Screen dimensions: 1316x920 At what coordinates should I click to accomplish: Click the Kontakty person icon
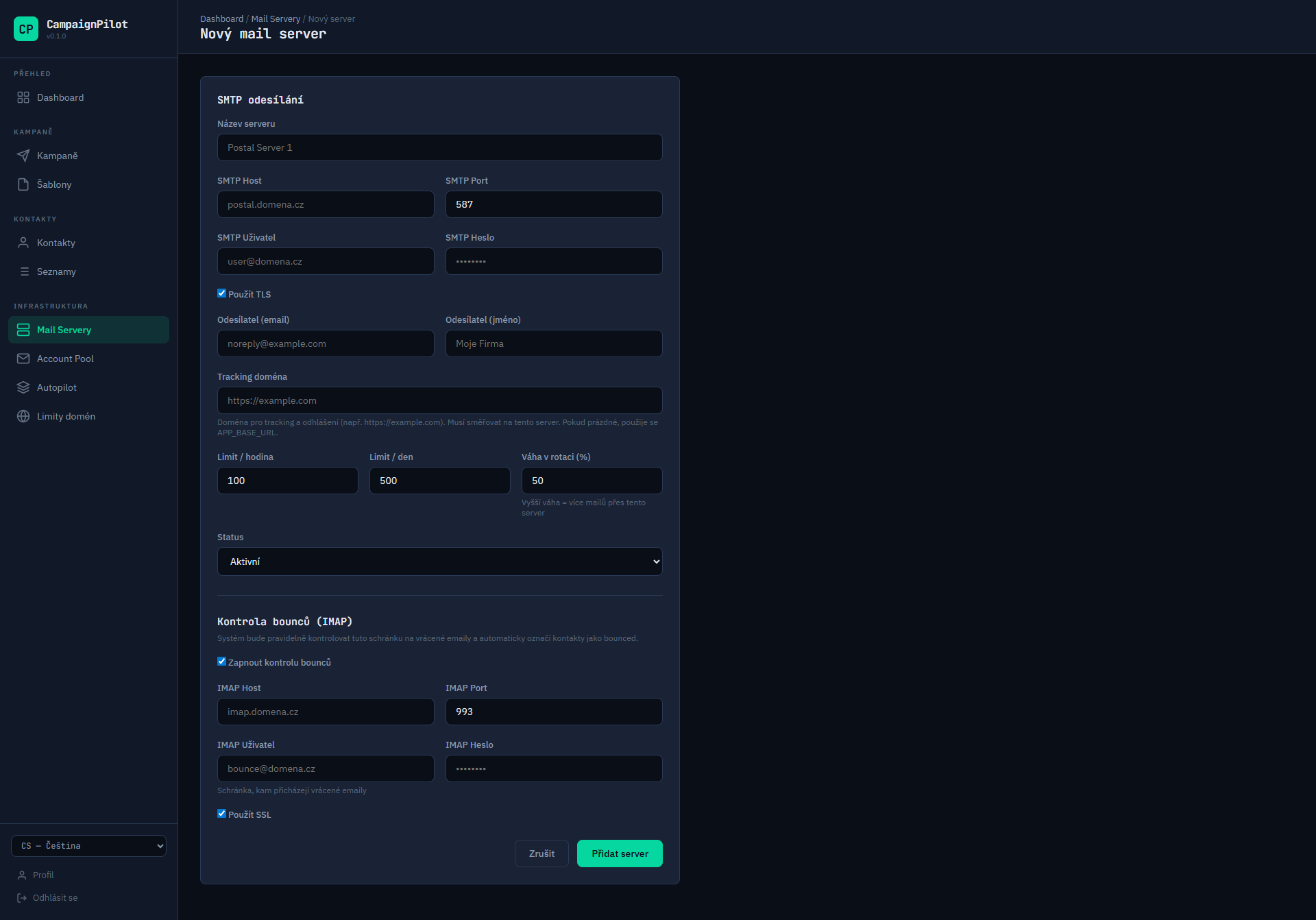(x=23, y=243)
